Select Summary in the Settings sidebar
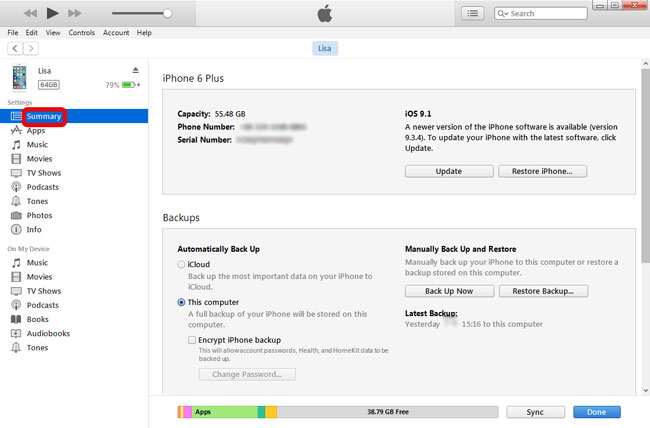 [x=74, y=116]
